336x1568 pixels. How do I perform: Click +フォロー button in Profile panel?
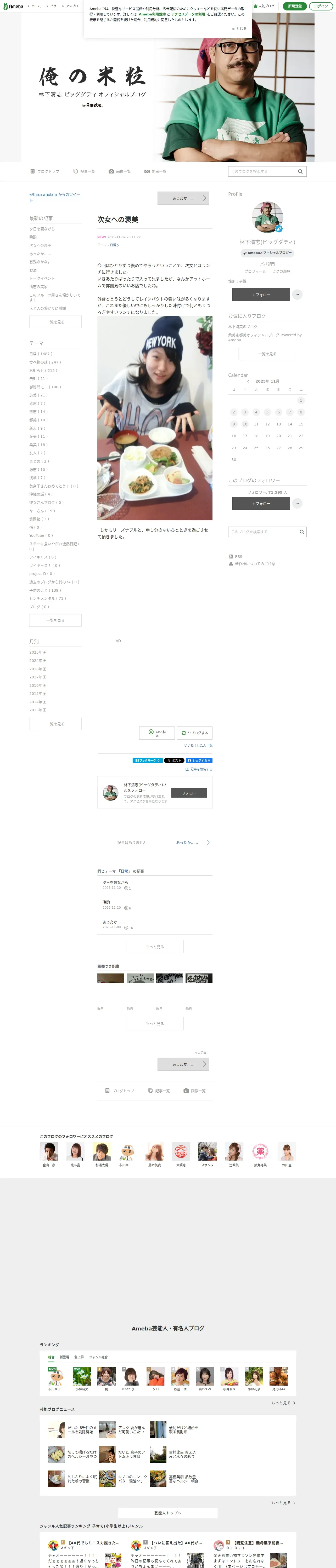261,295
